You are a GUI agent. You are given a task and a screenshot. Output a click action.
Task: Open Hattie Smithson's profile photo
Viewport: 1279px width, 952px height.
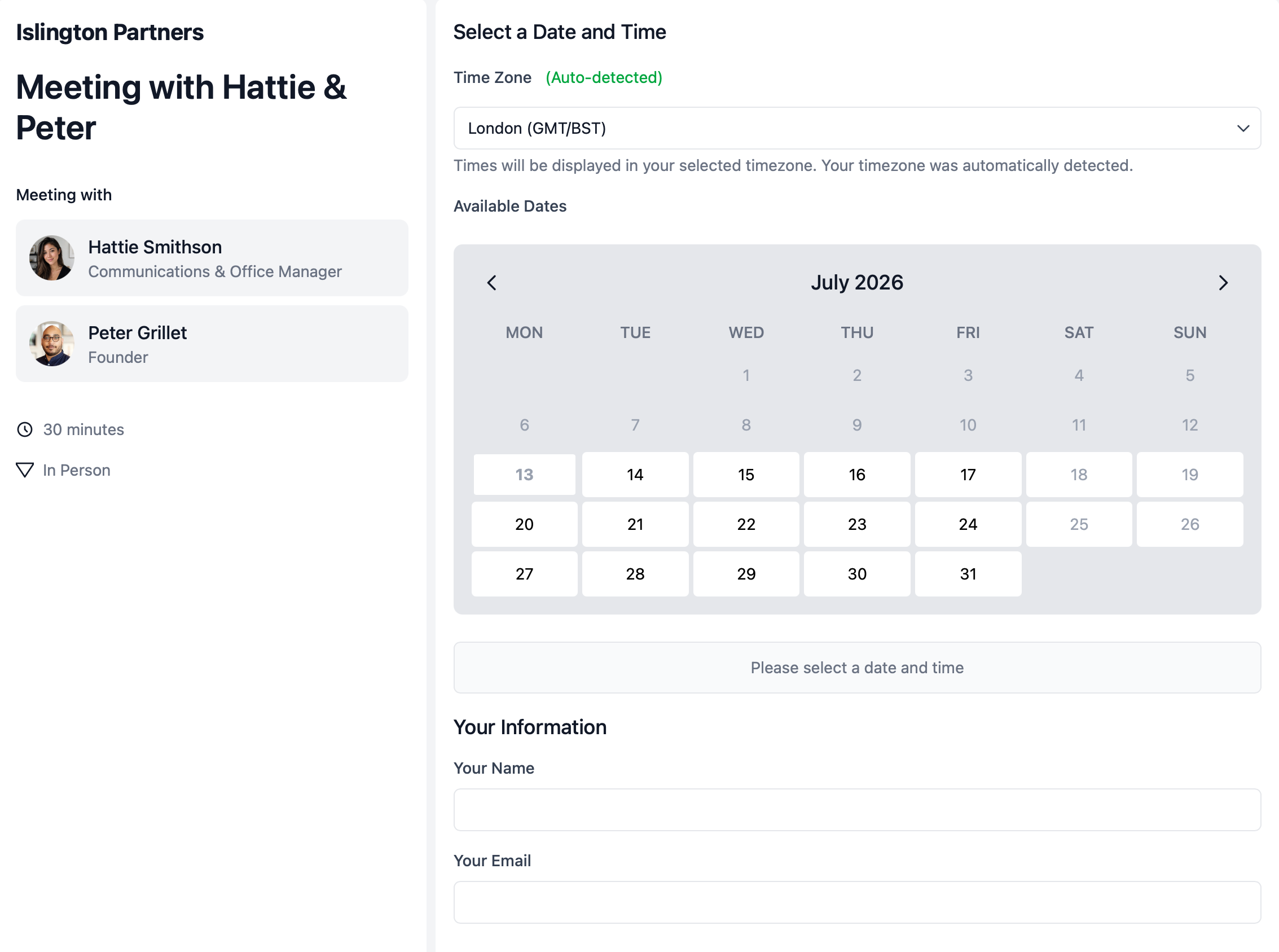click(52, 257)
